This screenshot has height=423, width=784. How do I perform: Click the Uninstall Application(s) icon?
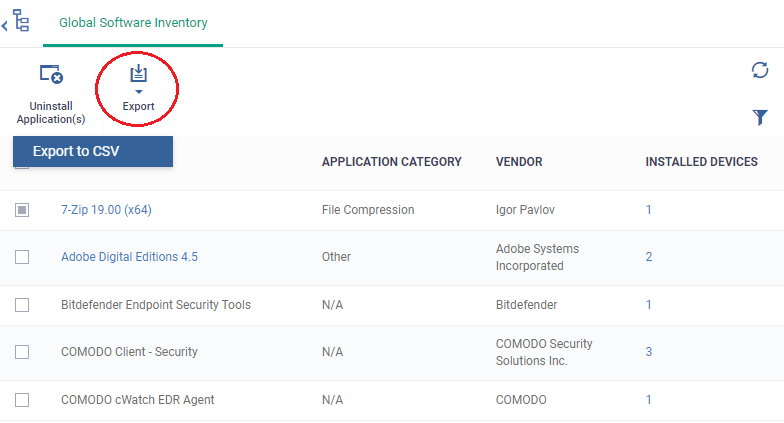pos(51,74)
